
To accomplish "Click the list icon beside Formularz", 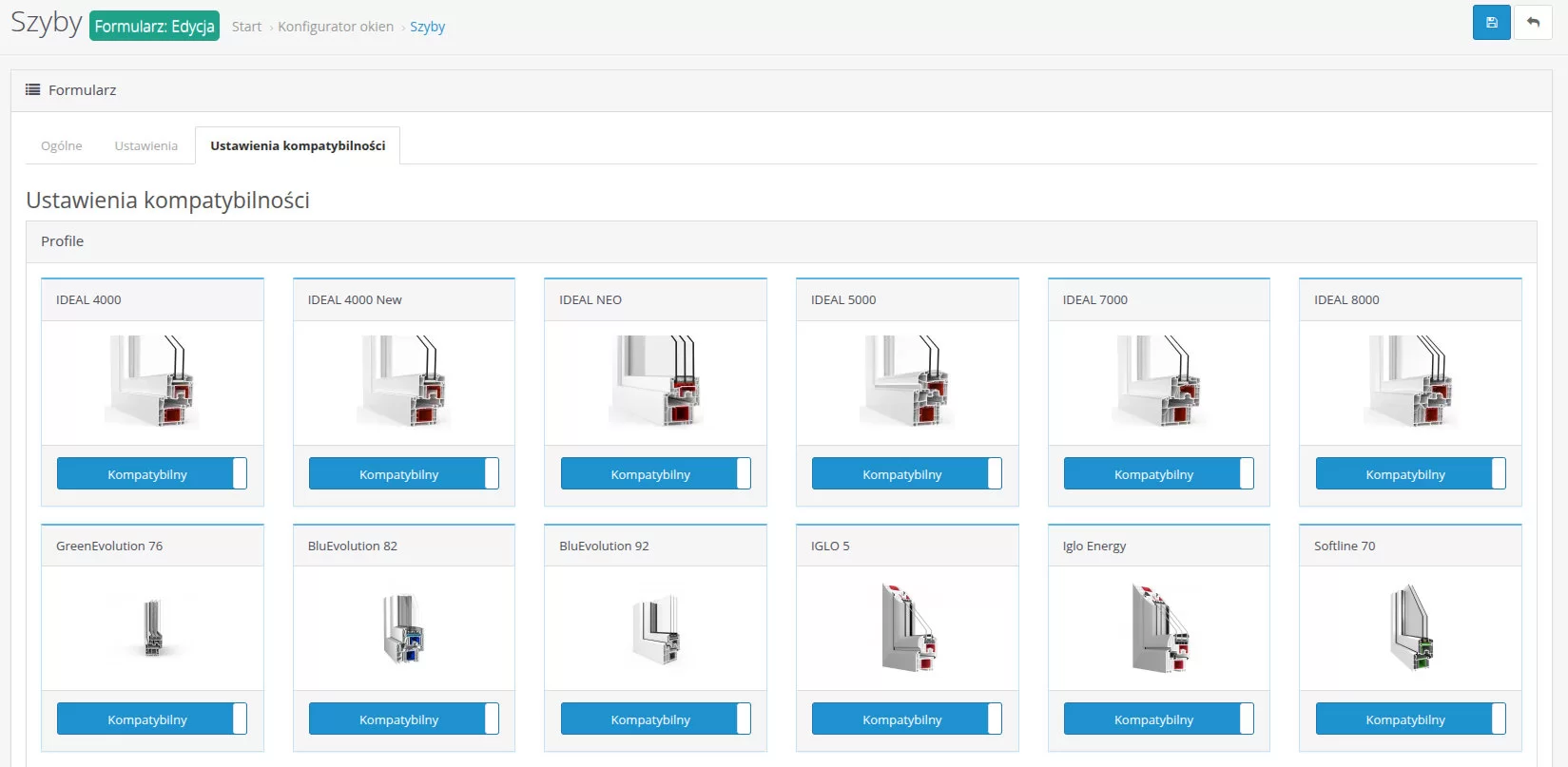I will [x=32, y=89].
